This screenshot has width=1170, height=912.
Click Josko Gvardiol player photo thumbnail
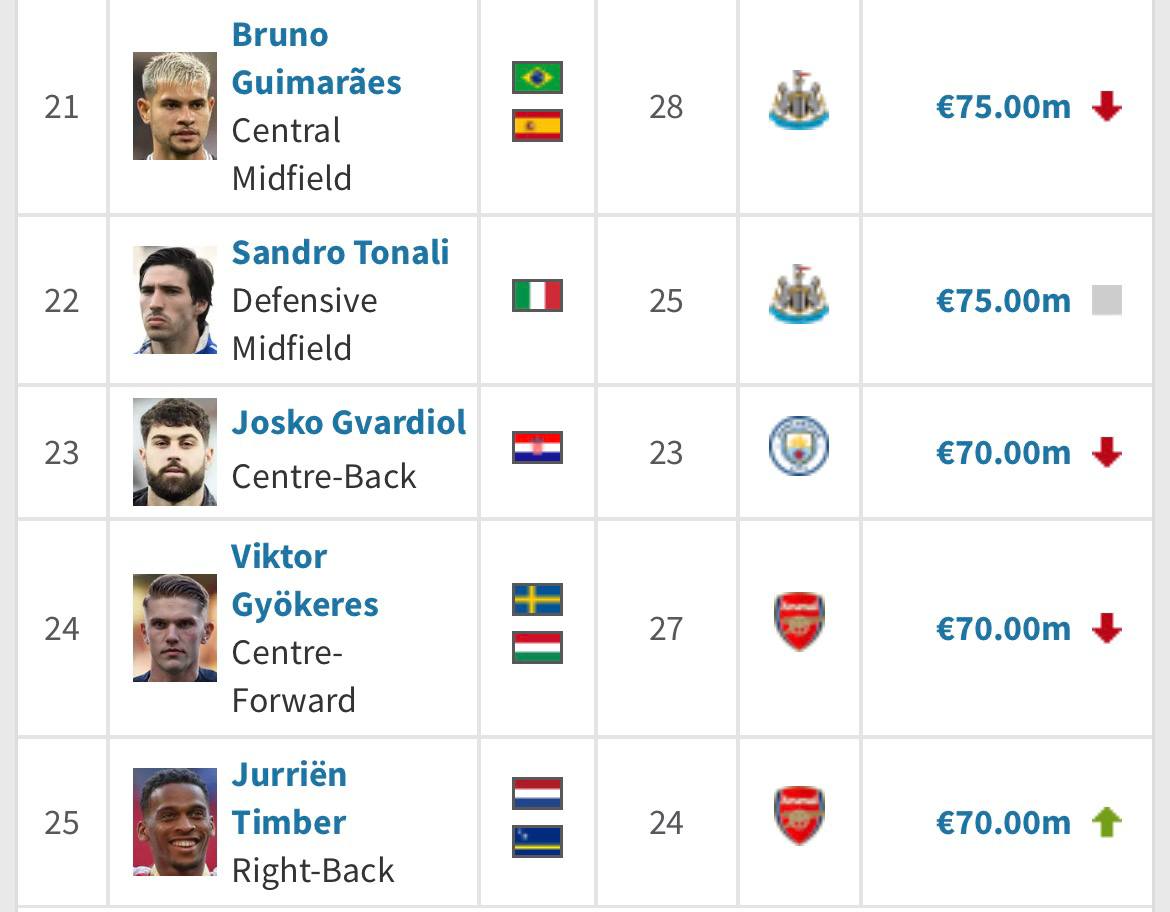click(175, 452)
